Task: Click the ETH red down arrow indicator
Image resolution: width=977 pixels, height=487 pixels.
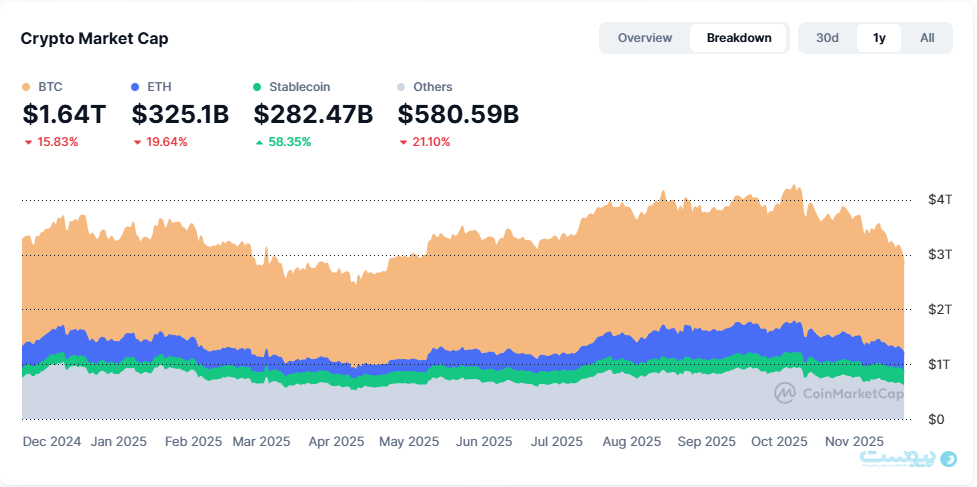Action: [137, 143]
